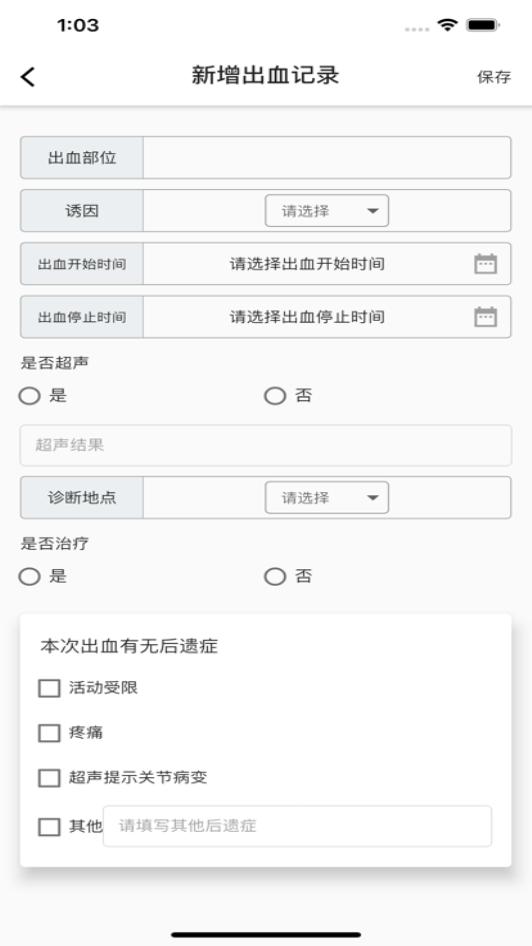532x946 pixels.
Task: Open the 诊断地点 请选择 dropdown
Action: pos(327,498)
